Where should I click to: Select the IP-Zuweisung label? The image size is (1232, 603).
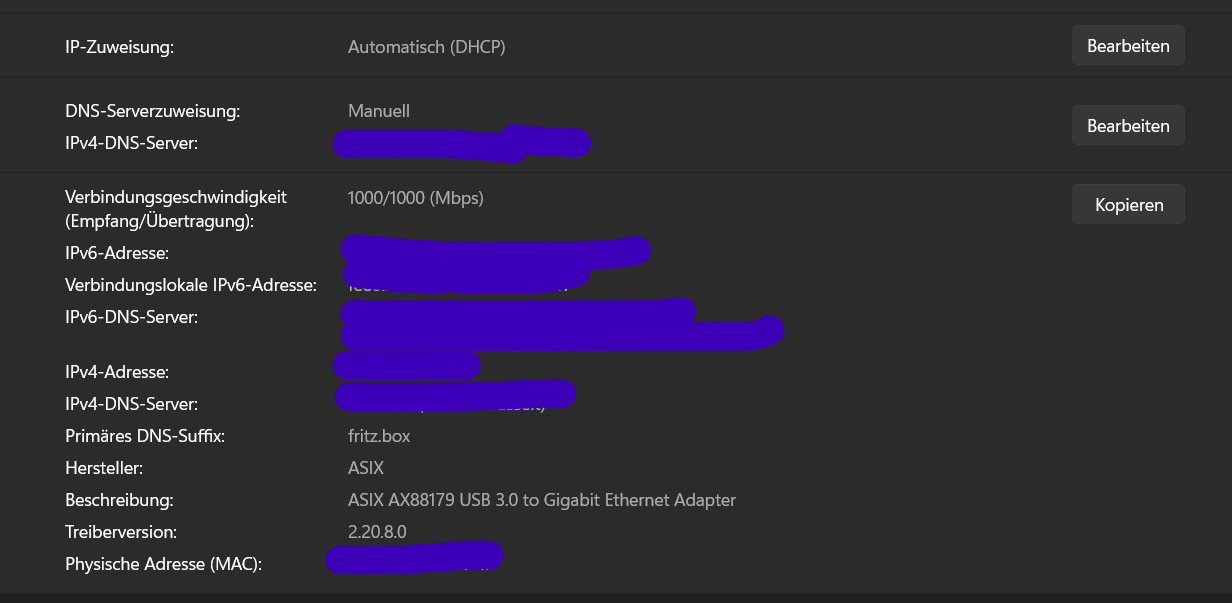pyautogui.click(x=118, y=46)
